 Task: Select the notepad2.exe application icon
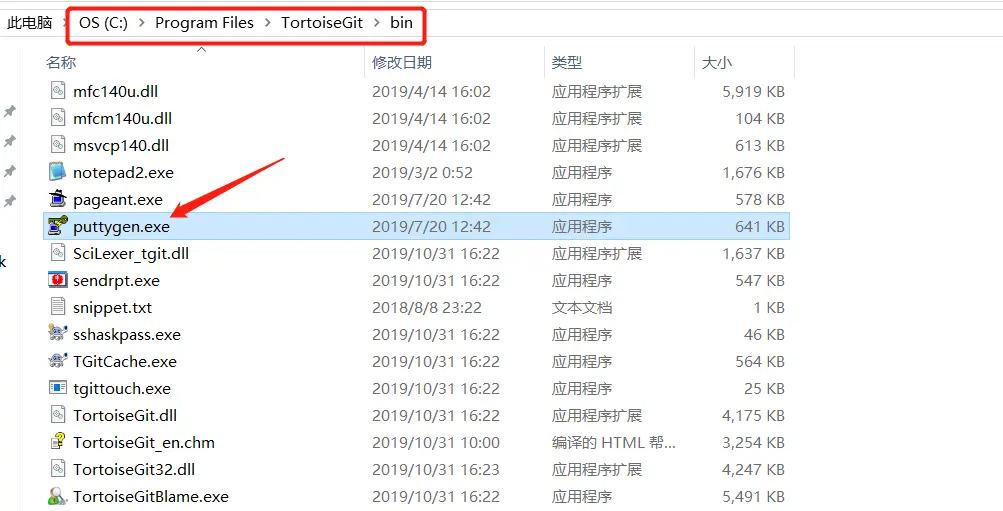click(58, 172)
